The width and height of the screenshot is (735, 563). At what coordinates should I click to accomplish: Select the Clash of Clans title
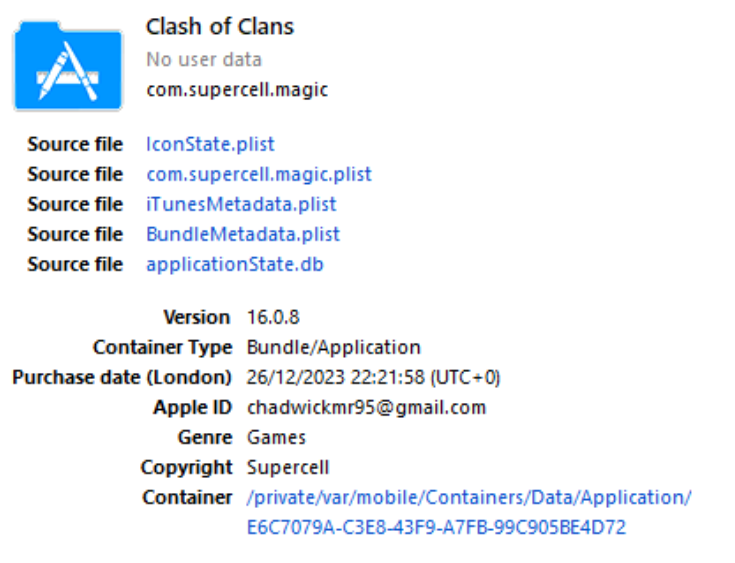point(220,26)
